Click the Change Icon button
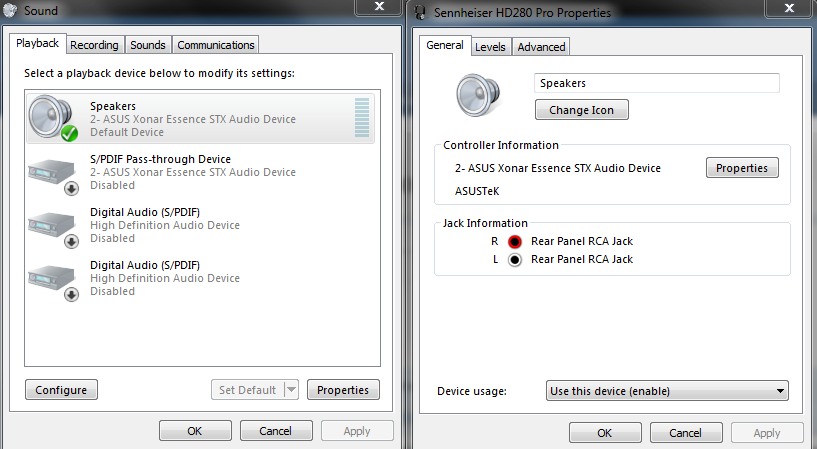 coord(581,110)
